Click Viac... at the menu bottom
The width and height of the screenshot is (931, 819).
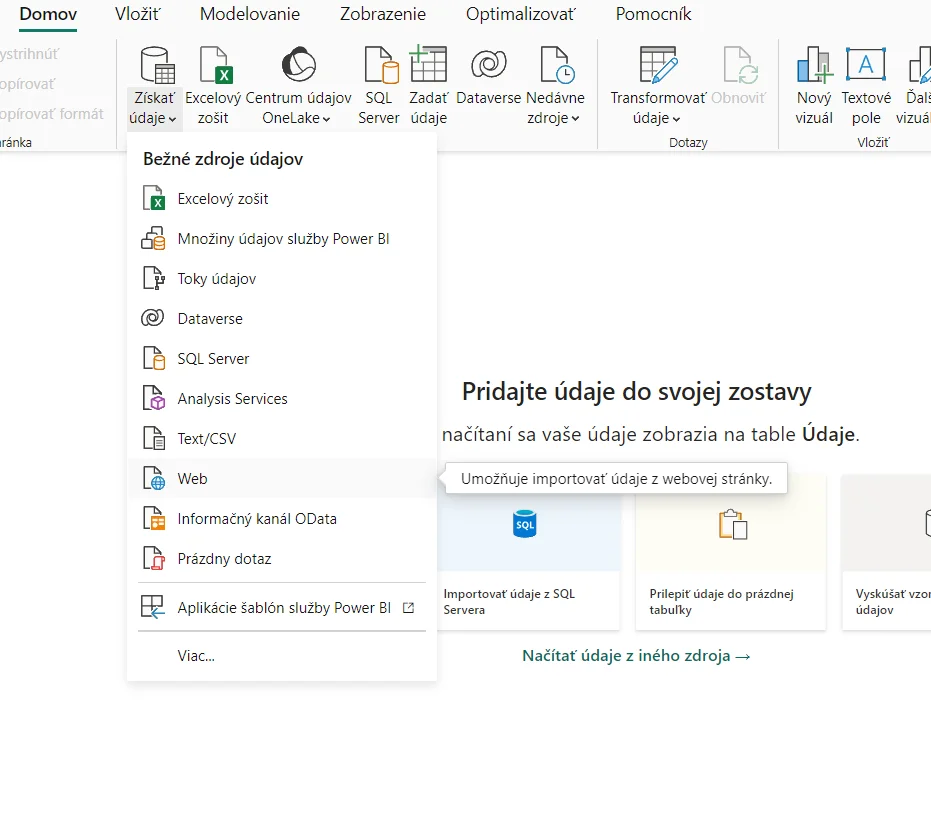196,656
